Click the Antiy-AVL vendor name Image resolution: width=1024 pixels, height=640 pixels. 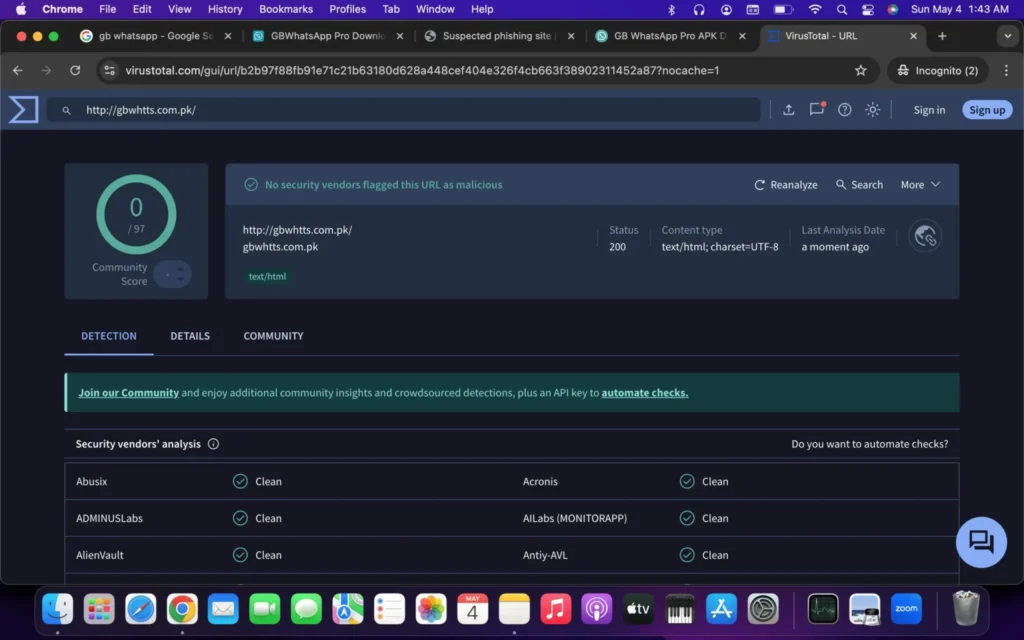(x=545, y=555)
